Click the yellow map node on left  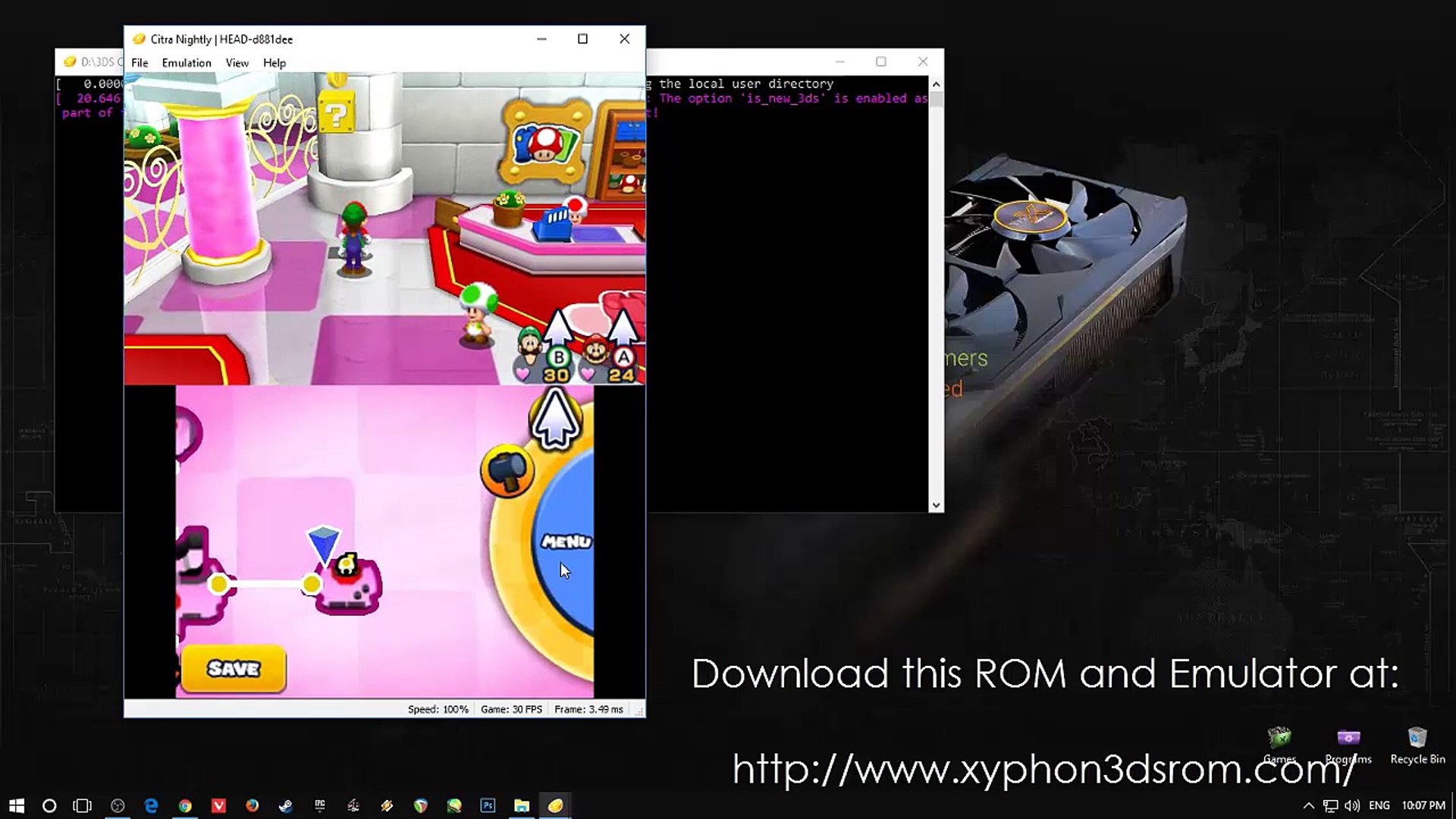pyautogui.click(x=218, y=584)
